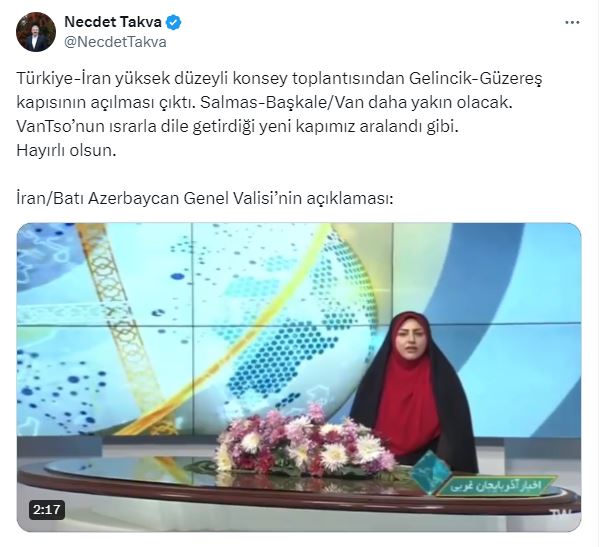This screenshot has width=601, height=547.
Task: Click the 2:17 video duration badge
Action: coord(46,509)
